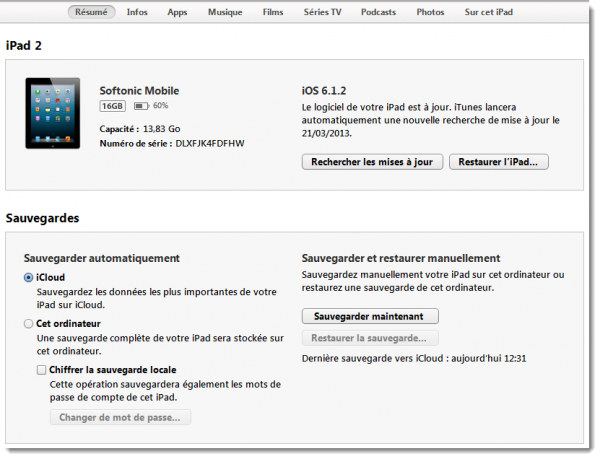Switch to the Résumé tab
Image resolution: width=600 pixels, height=459 pixels.
(x=92, y=12)
